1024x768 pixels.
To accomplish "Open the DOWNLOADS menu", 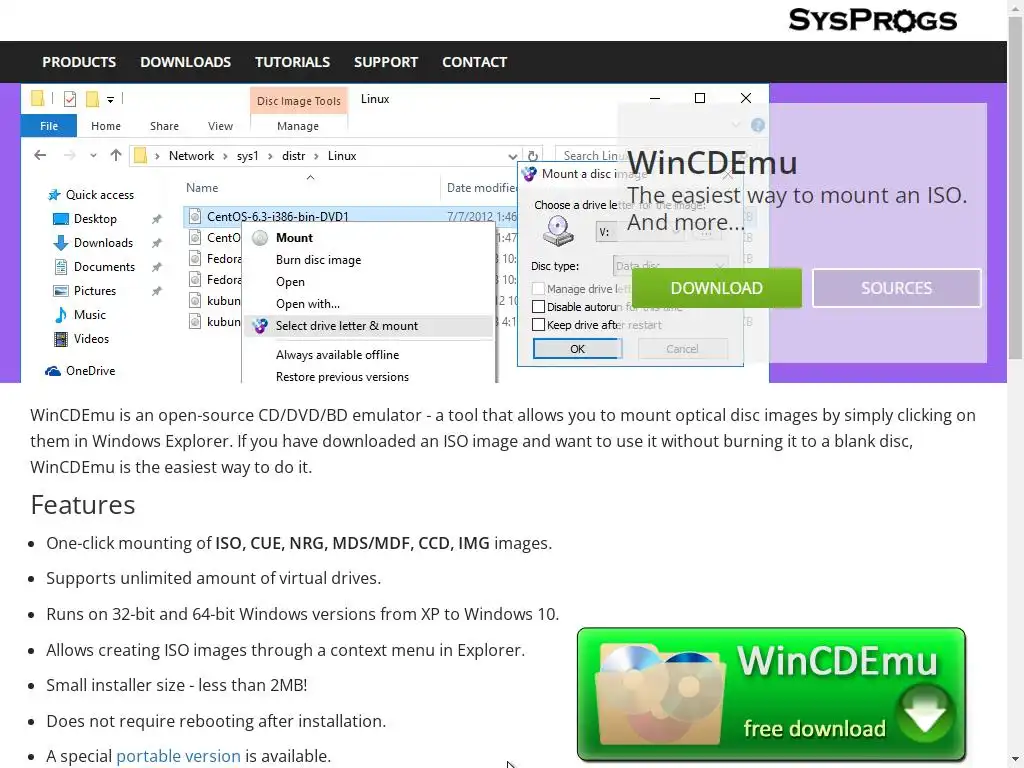I will 185,62.
